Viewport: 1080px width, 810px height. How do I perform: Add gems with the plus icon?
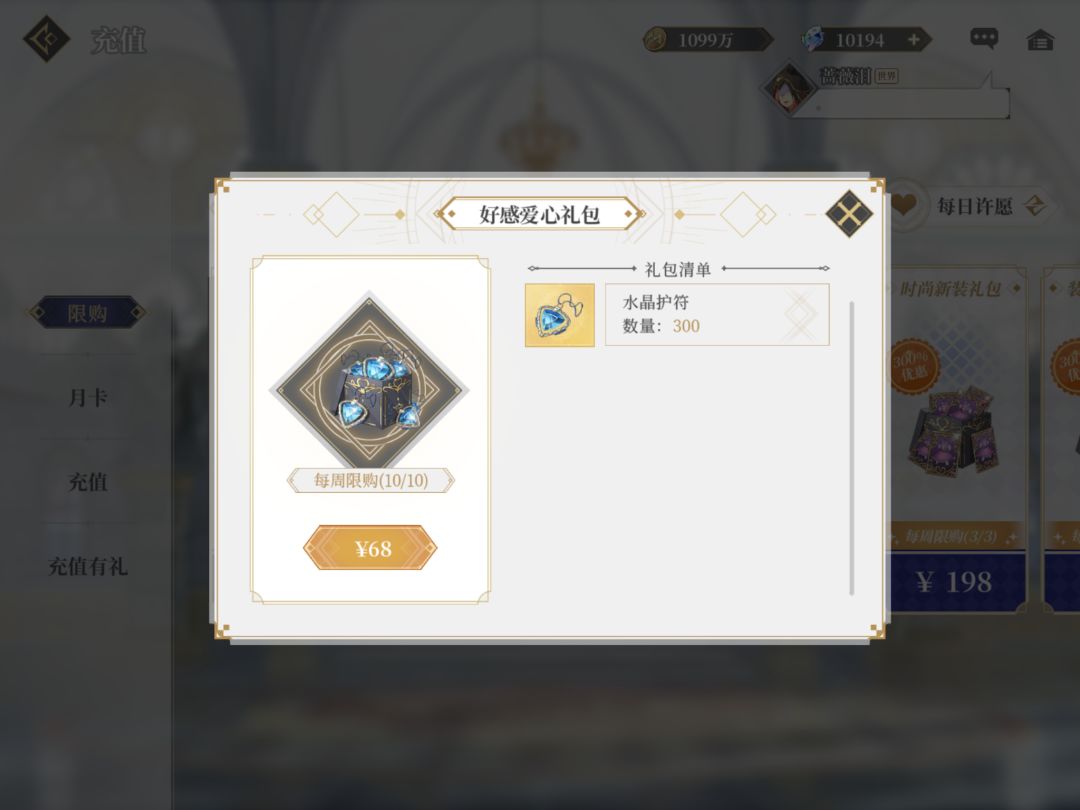[913, 40]
